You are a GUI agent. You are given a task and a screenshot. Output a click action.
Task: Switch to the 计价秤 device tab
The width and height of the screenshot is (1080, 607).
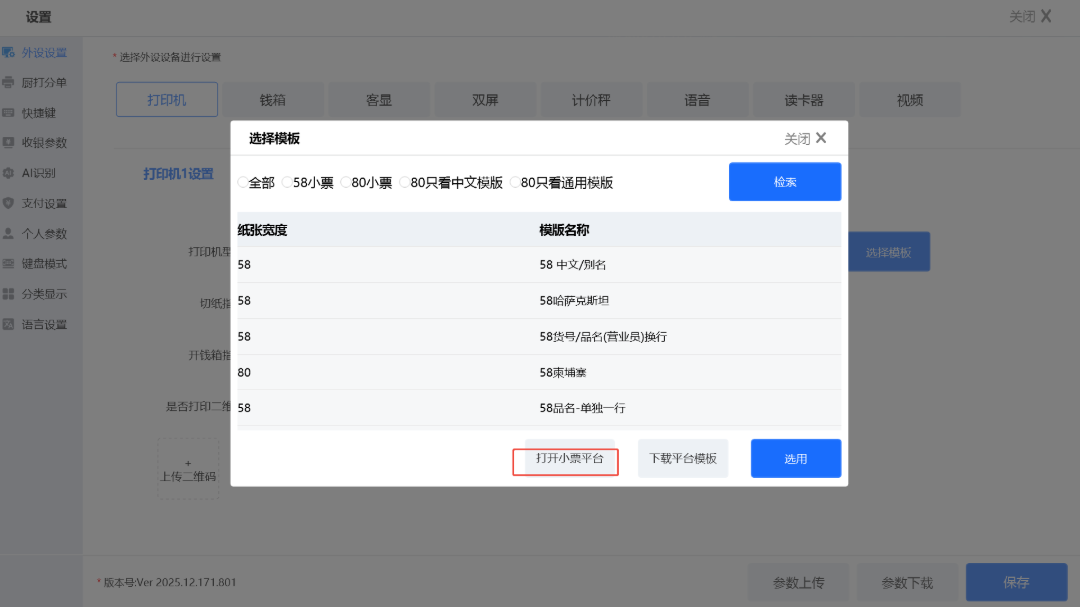[591, 100]
